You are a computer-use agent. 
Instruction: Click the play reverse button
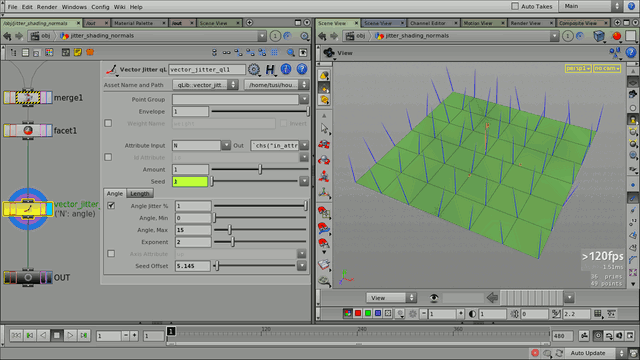(43, 336)
